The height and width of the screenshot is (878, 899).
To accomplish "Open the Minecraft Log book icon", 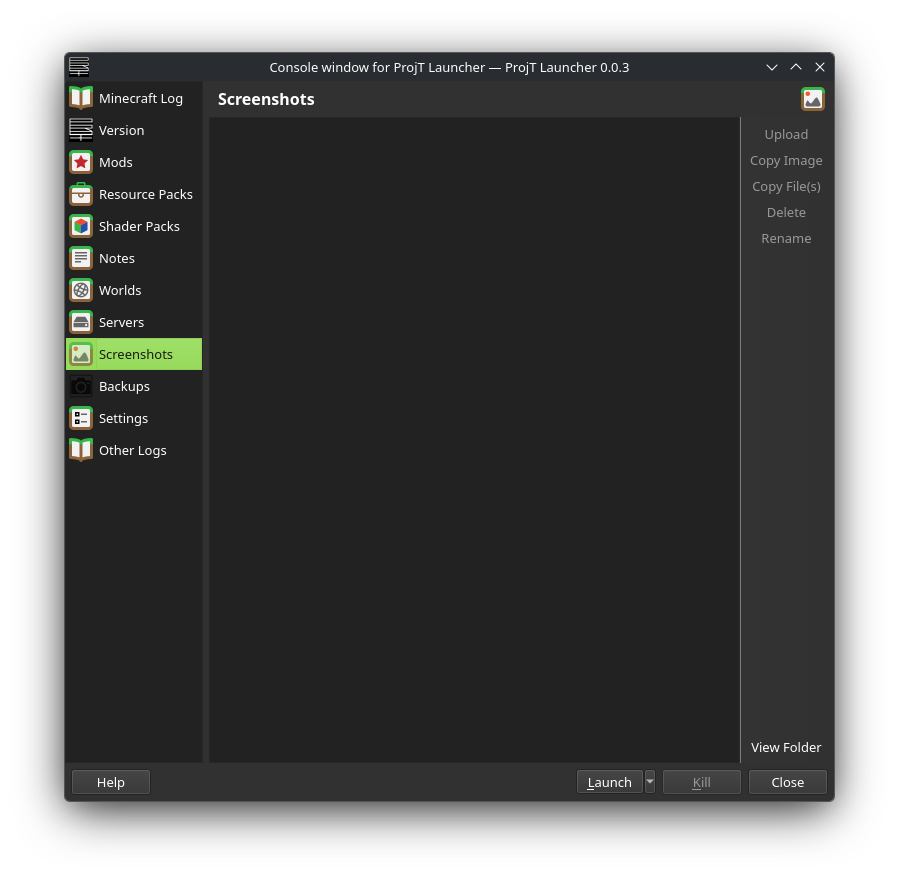I will (x=81, y=97).
